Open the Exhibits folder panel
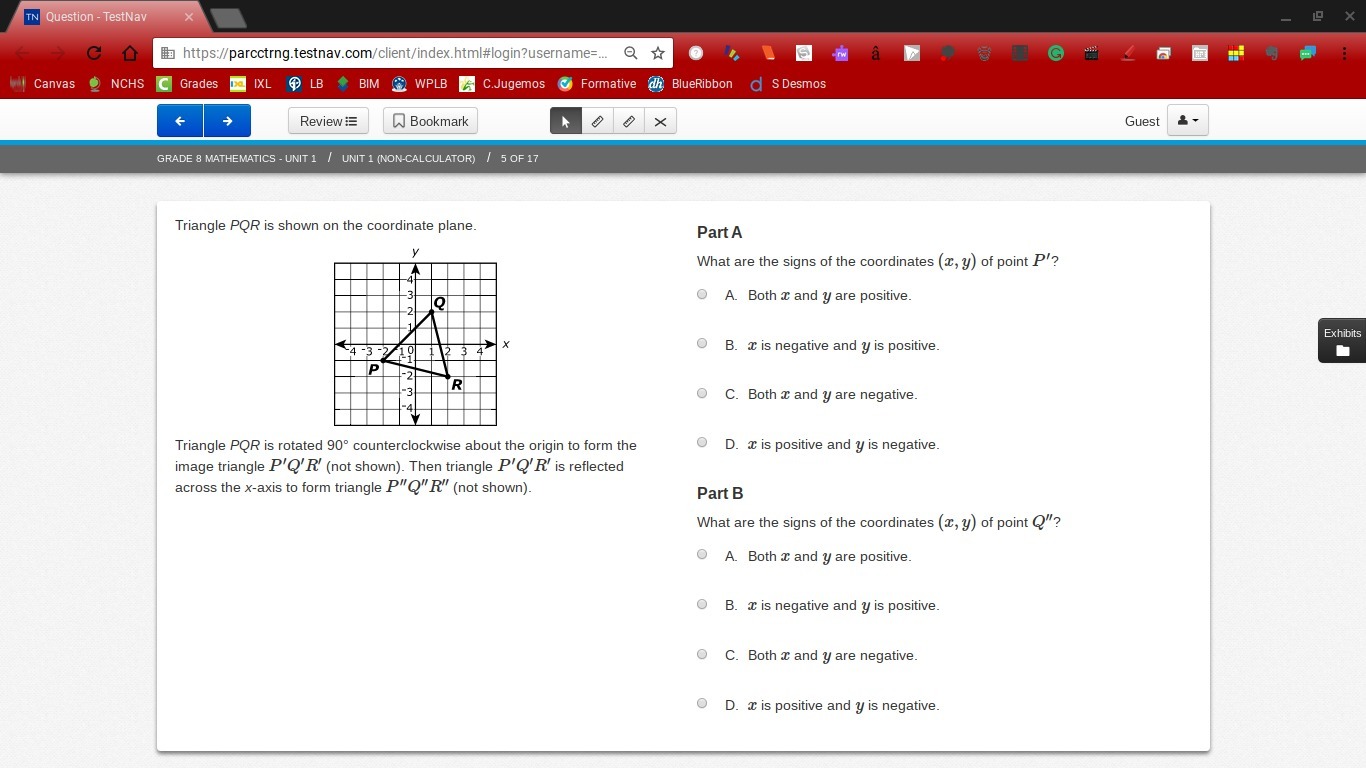This screenshot has height=768, width=1366. coord(1342,341)
